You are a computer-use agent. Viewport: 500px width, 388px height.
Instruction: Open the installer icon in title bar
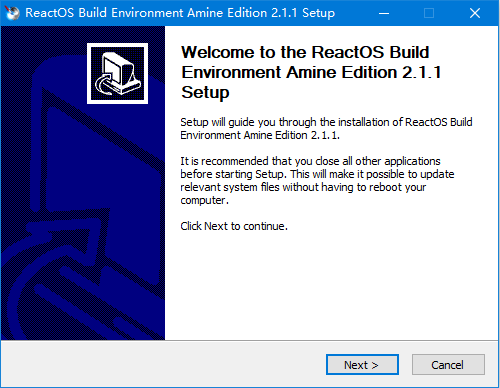tap(12, 13)
